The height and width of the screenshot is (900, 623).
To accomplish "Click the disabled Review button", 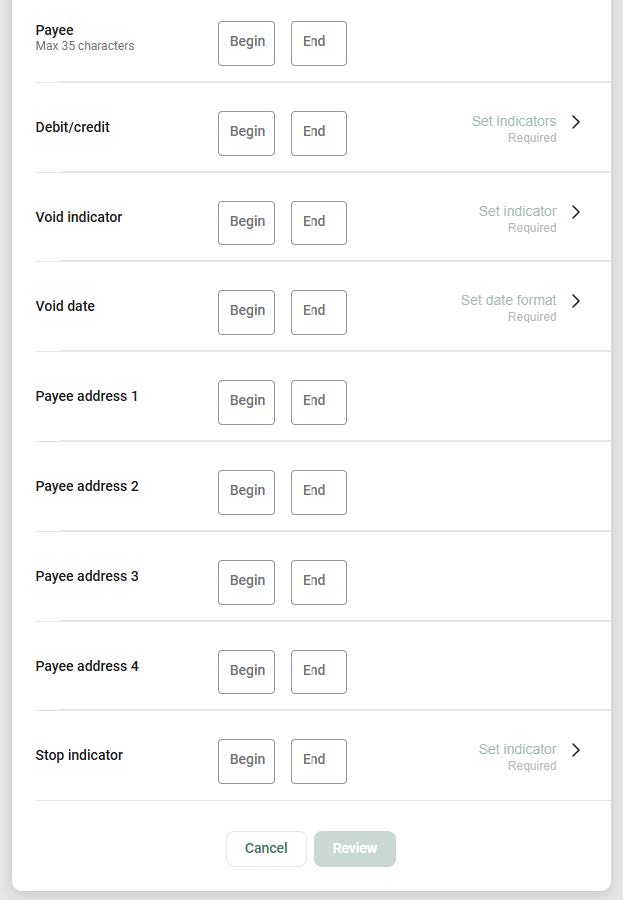I will 354,848.
